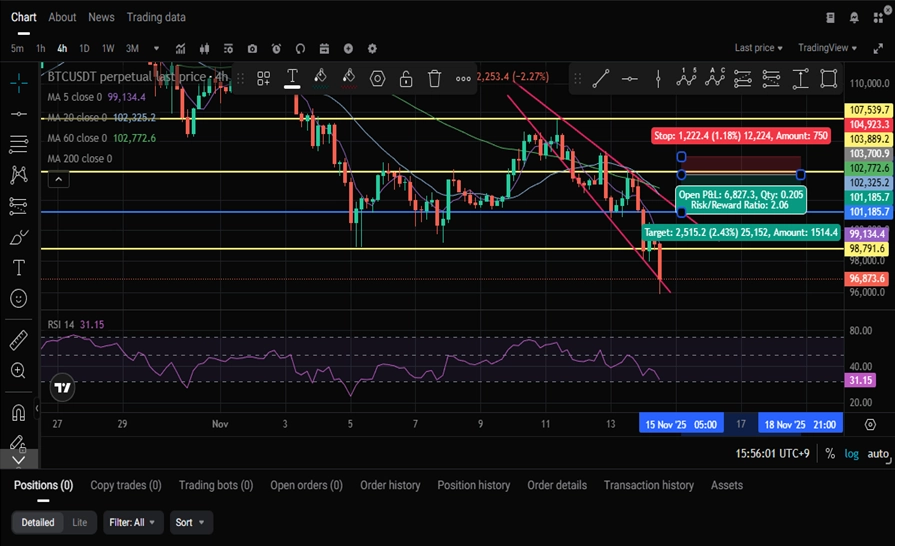
Task: Select the crosshair cursor tool
Action: coord(18,83)
